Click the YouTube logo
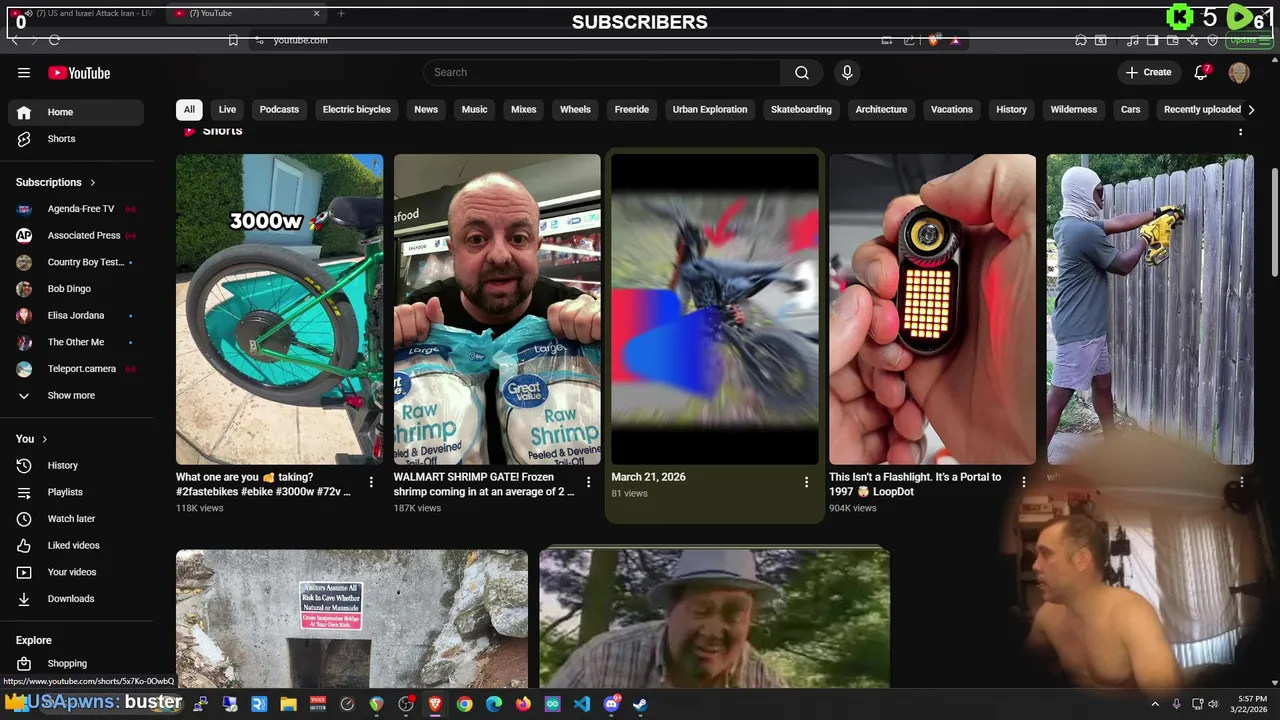The width and height of the screenshot is (1280, 720). click(79, 73)
